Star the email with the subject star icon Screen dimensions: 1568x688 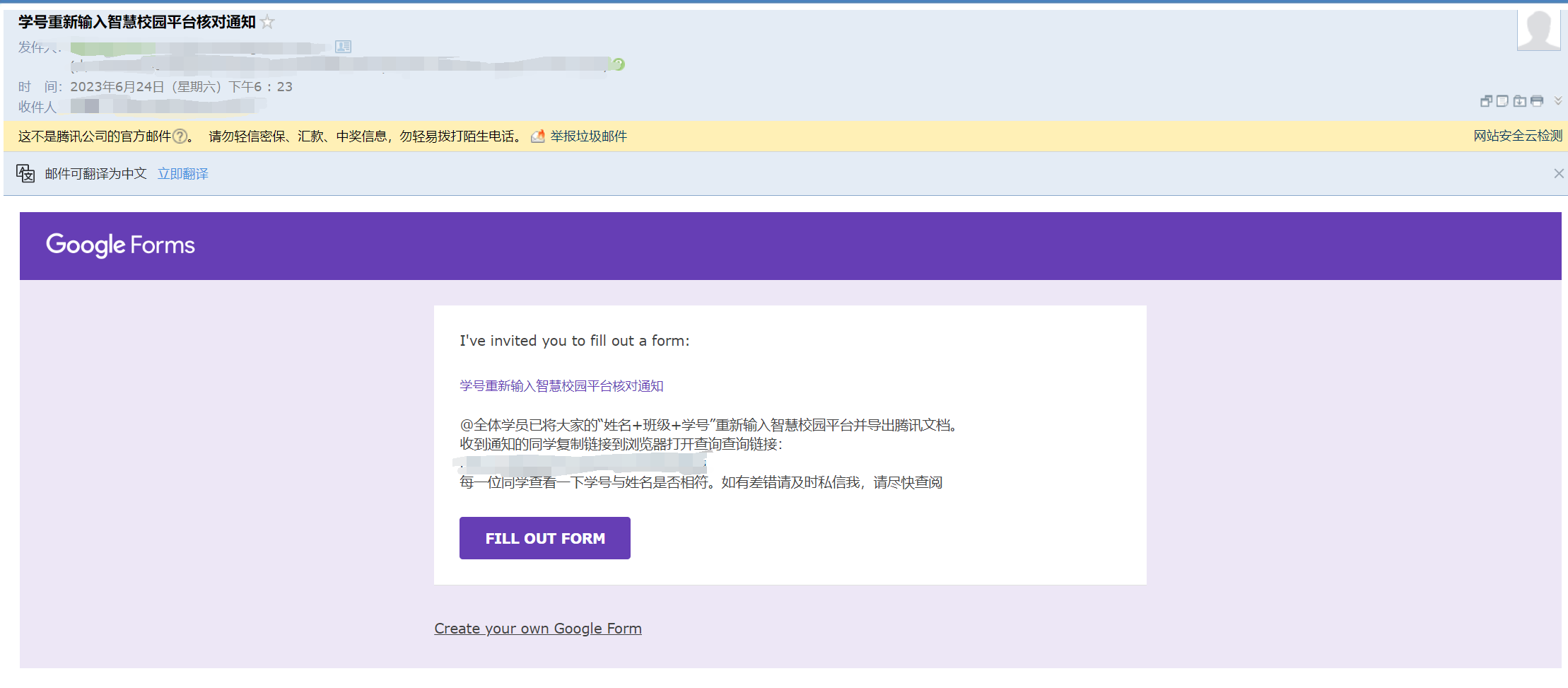point(267,22)
